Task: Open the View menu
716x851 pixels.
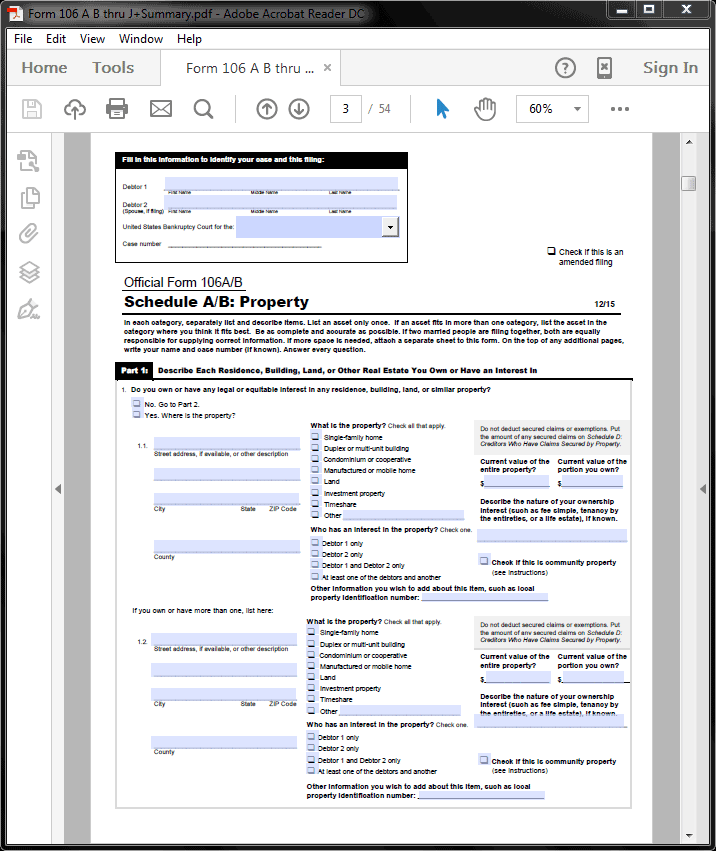Action: point(92,39)
